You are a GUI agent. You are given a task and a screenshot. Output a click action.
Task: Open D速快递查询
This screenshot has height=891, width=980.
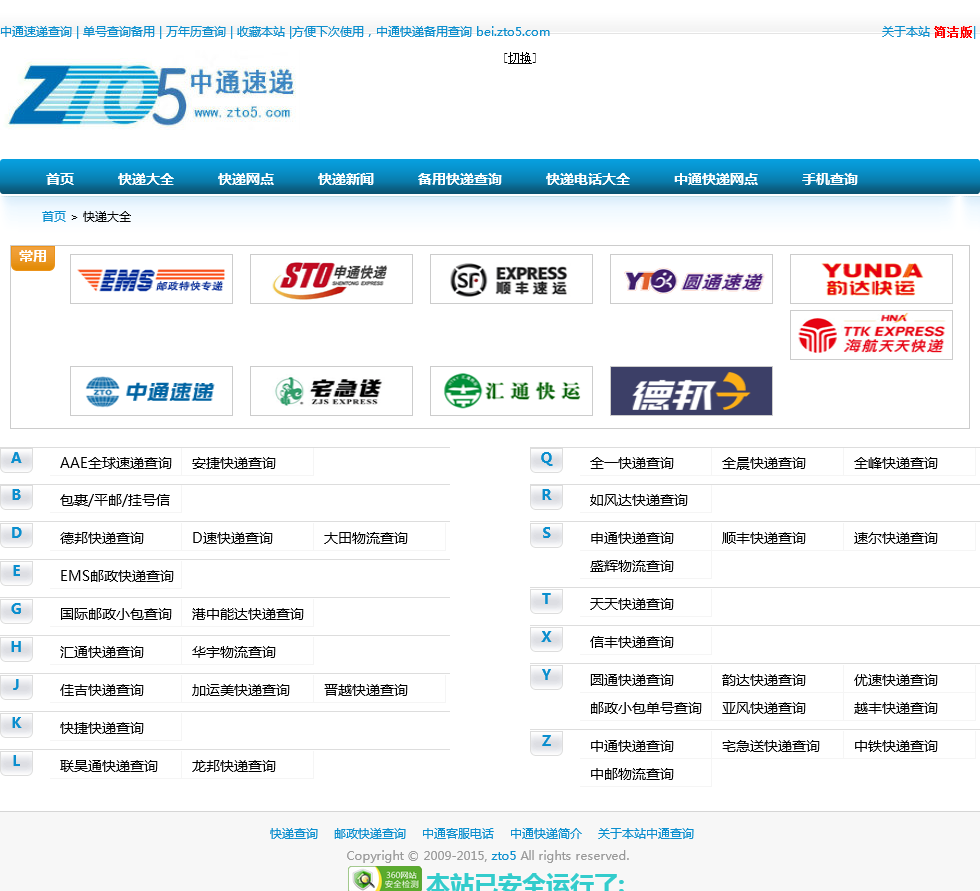[232, 538]
